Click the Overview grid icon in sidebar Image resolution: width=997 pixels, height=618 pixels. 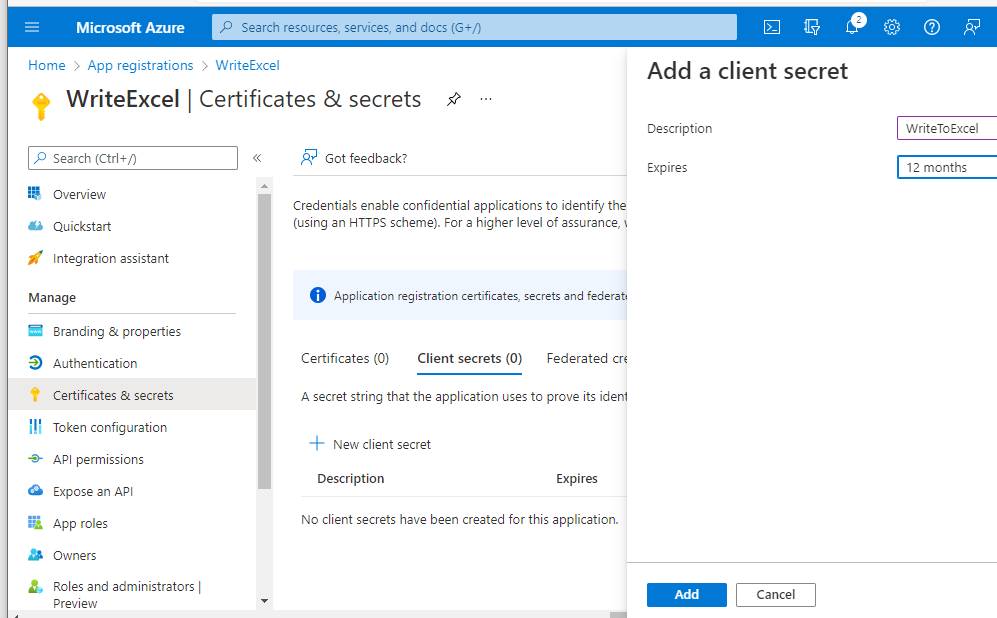pyautogui.click(x=35, y=193)
